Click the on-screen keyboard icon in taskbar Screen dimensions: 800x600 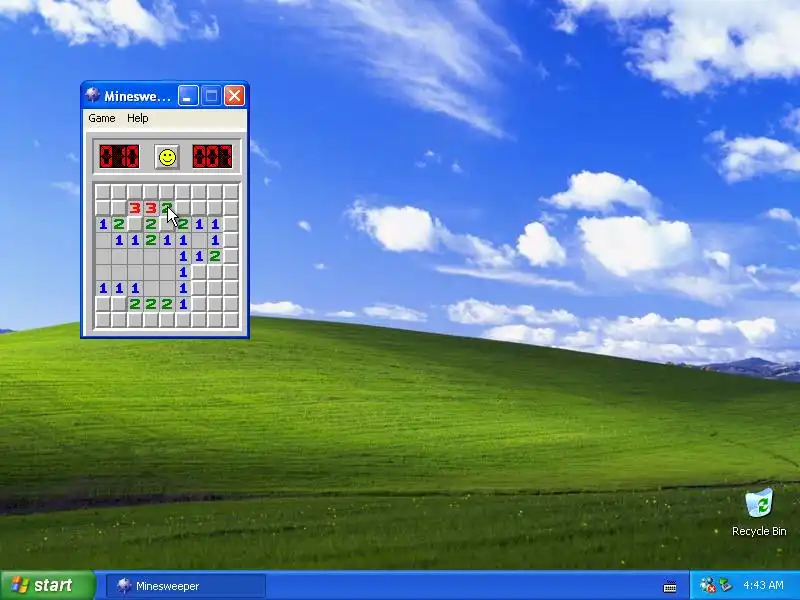tap(670, 587)
